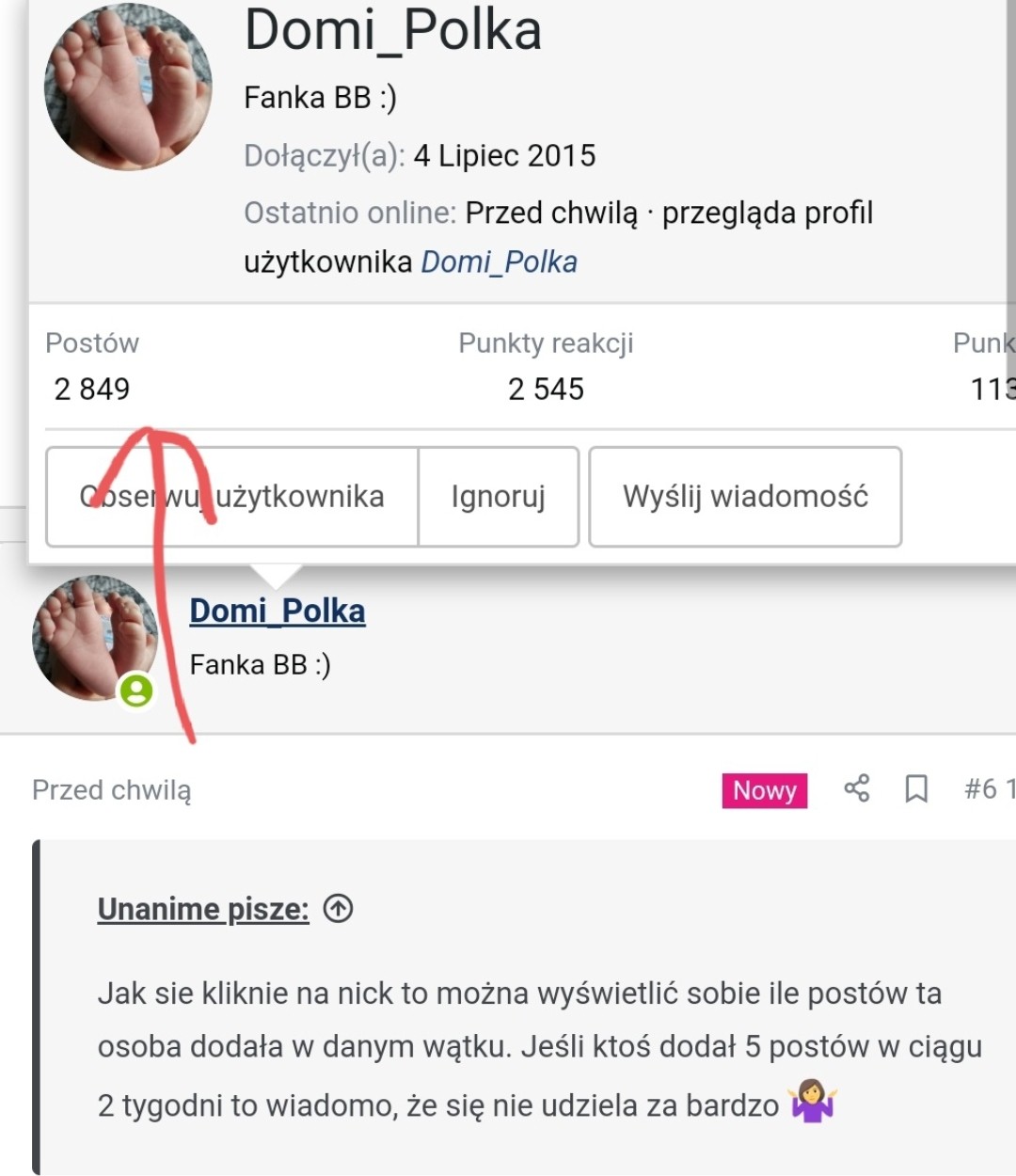Click the up-arrow icon beside Unanime pisze
Screen dimensions: 1016x1176
[338, 908]
